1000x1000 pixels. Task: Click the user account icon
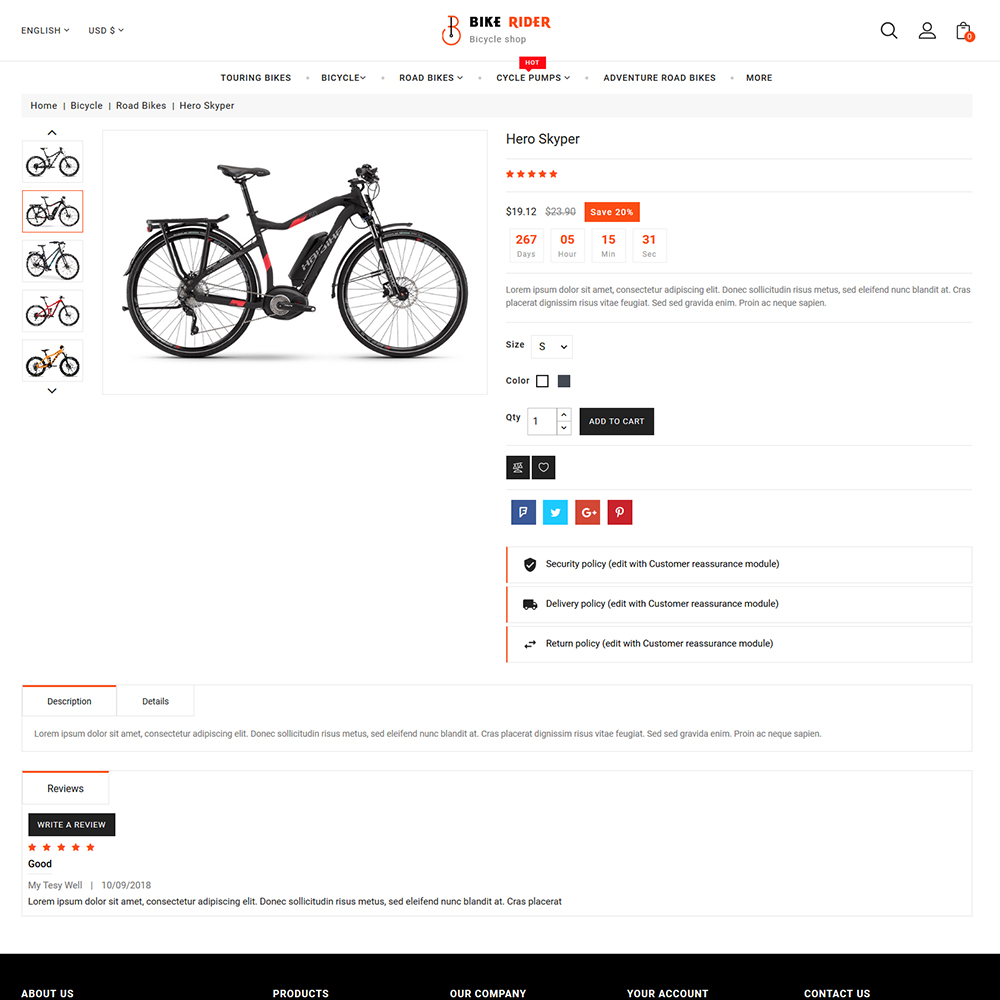pyautogui.click(x=927, y=30)
